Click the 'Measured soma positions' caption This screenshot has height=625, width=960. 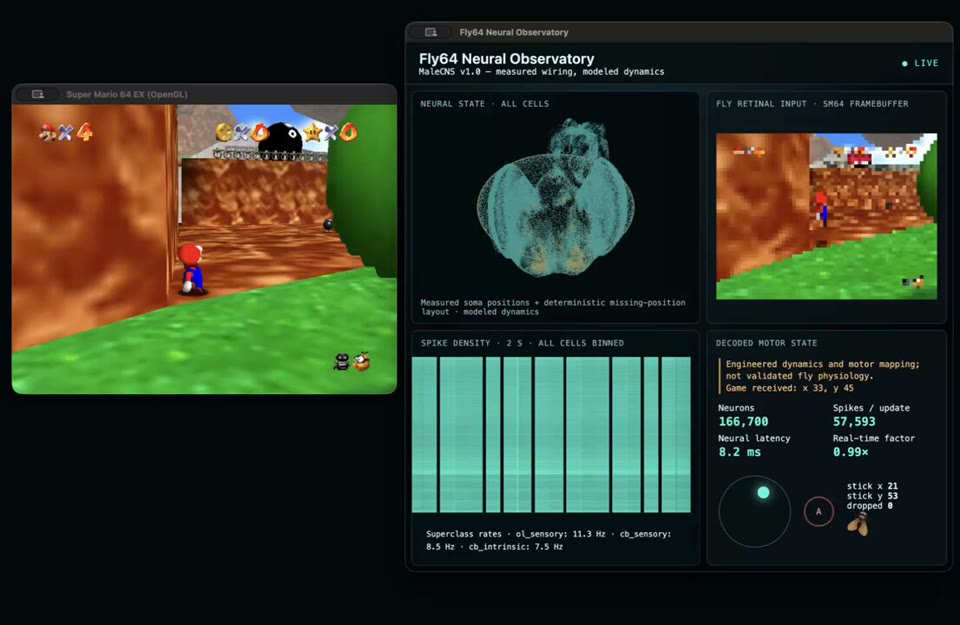coord(553,307)
